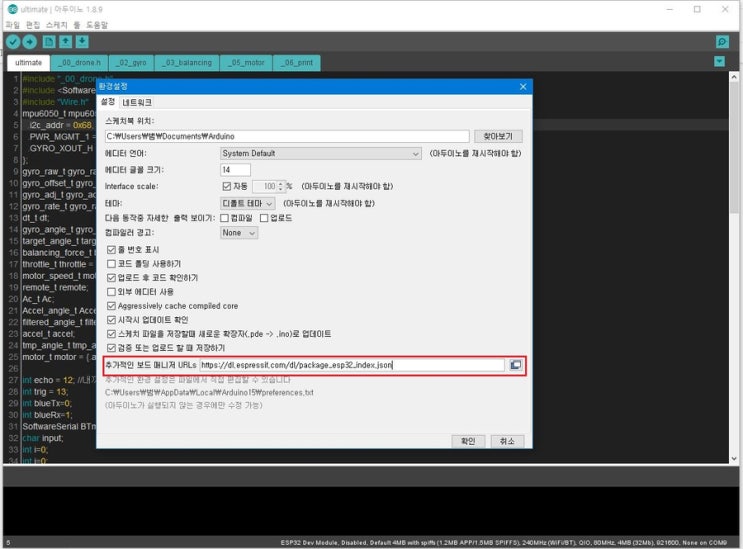Click code line 'char input;'
The width and height of the screenshot is (743, 549).
click(42, 438)
